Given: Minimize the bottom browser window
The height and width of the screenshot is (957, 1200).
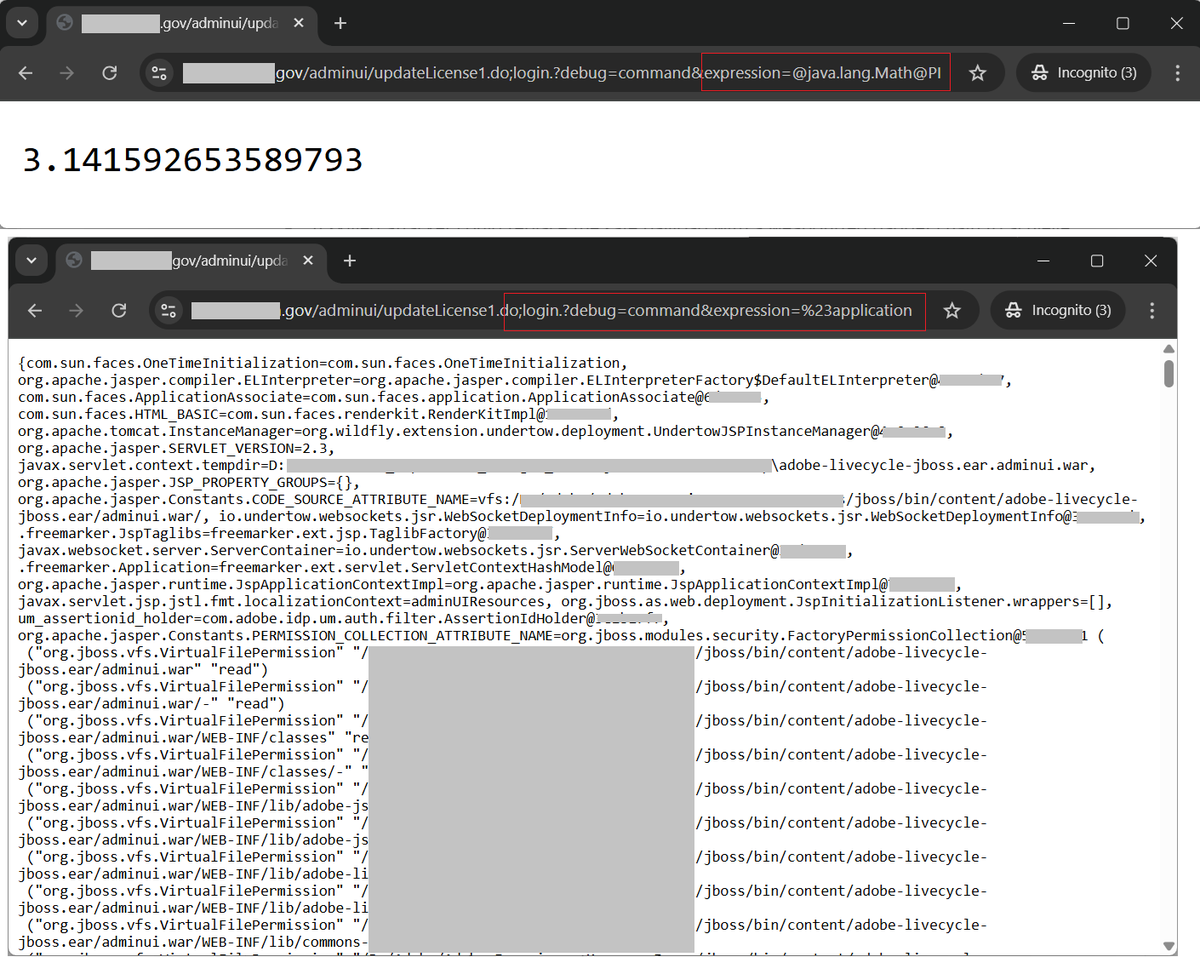Looking at the screenshot, I should pyautogui.click(x=1043, y=261).
